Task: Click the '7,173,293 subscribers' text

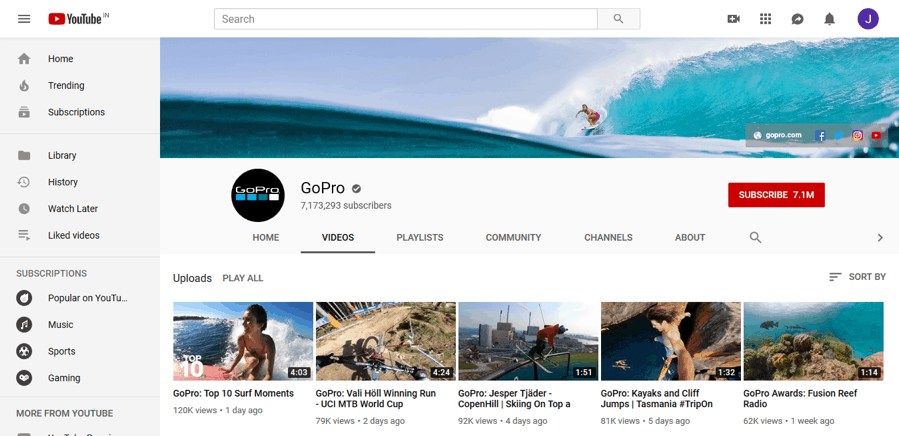Action: pos(346,205)
